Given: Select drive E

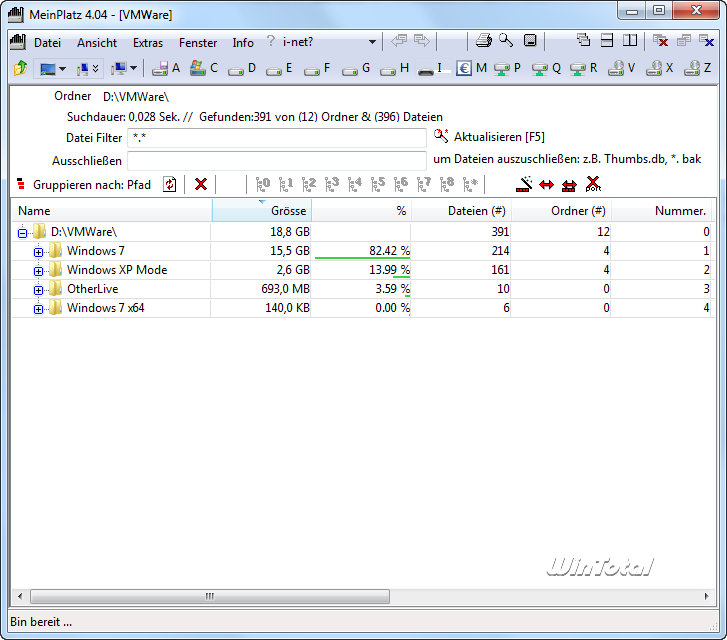Looking at the screenshot, I should pyautogui.click(x=279, y=69).
